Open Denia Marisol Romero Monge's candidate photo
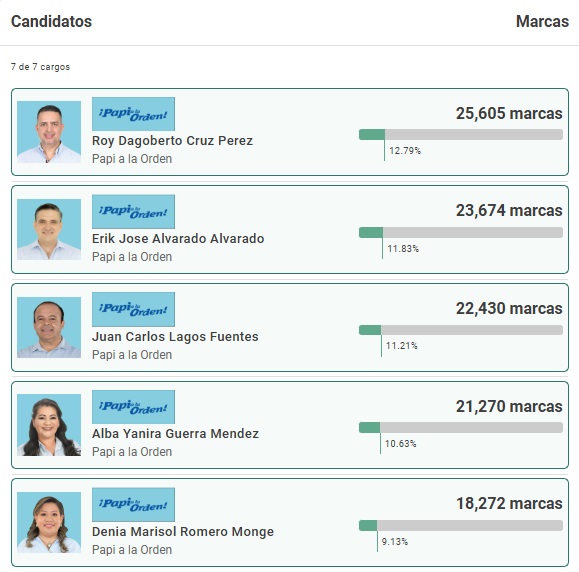579x572 pixels. click(49, 523)
